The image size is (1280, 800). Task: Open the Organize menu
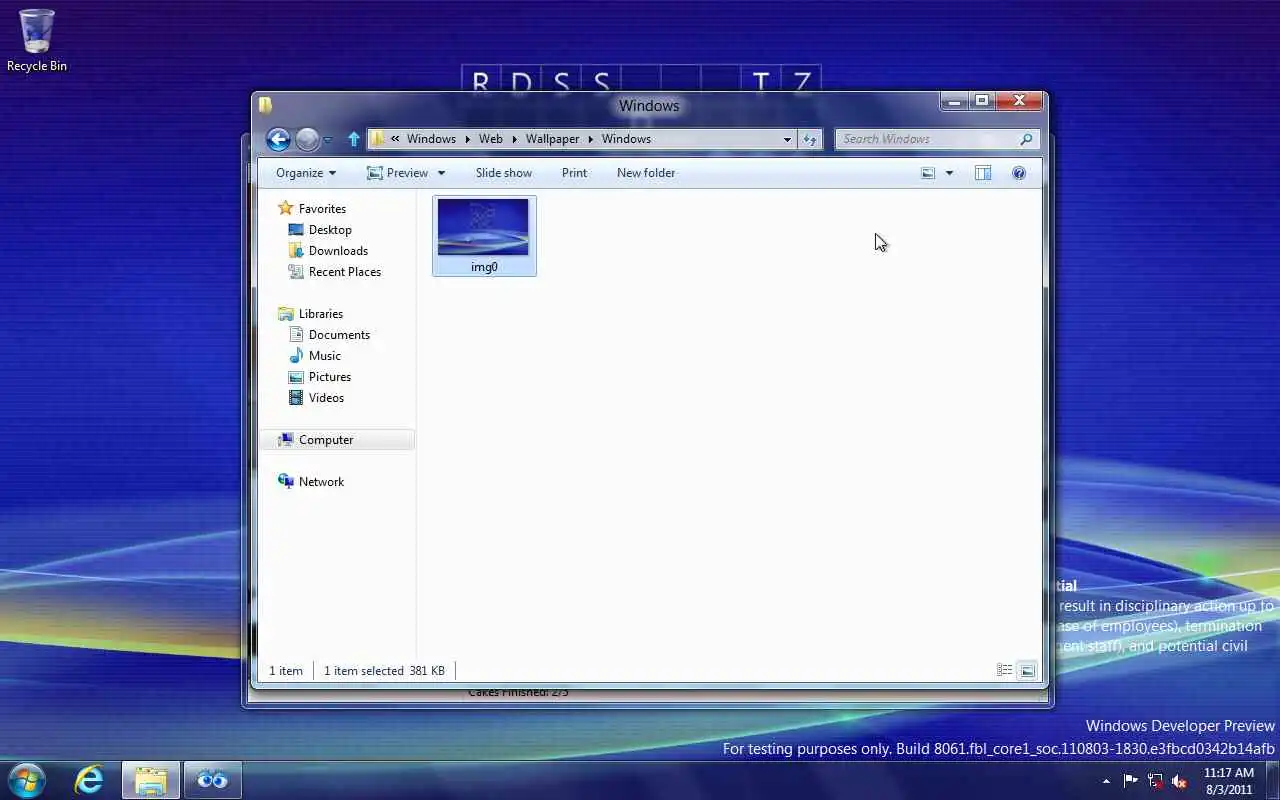point(306,173)
